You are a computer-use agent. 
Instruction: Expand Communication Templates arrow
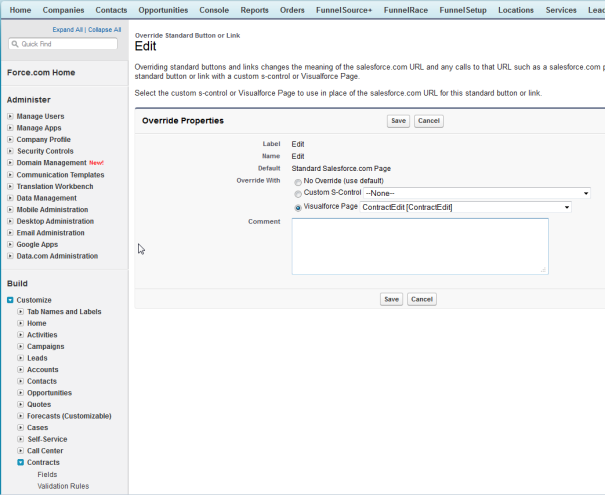pyautogui.click(x=10, y=175)
